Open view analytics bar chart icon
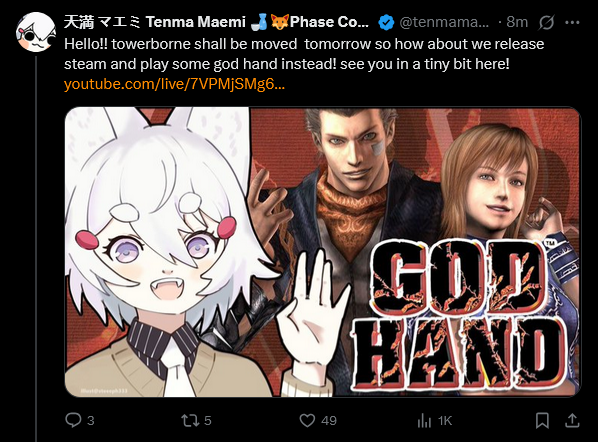 424,421
